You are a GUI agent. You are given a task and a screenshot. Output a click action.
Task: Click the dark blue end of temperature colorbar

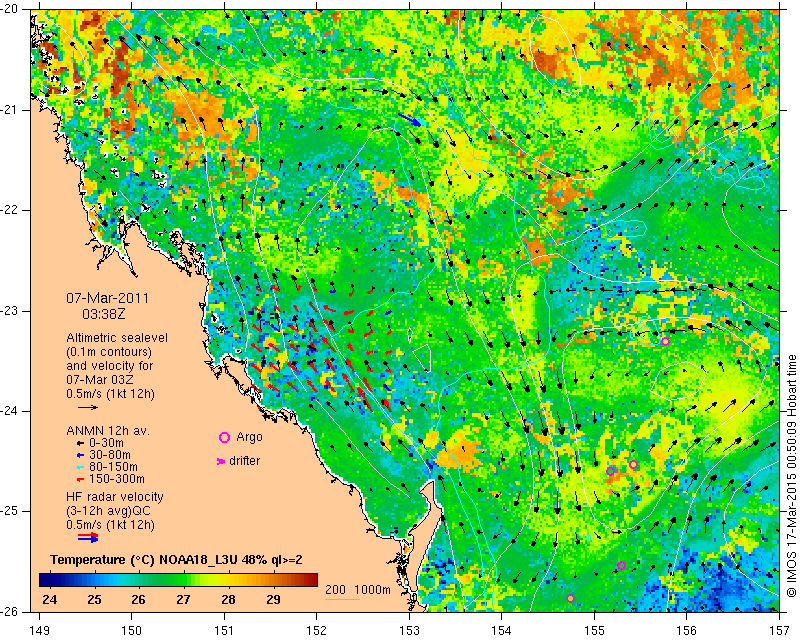(x=45, y=580)
